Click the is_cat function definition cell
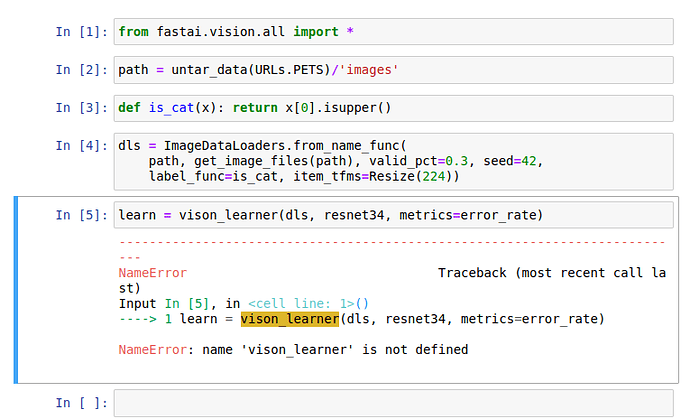The width and height of the screenshot is (690, 418). 393,108
